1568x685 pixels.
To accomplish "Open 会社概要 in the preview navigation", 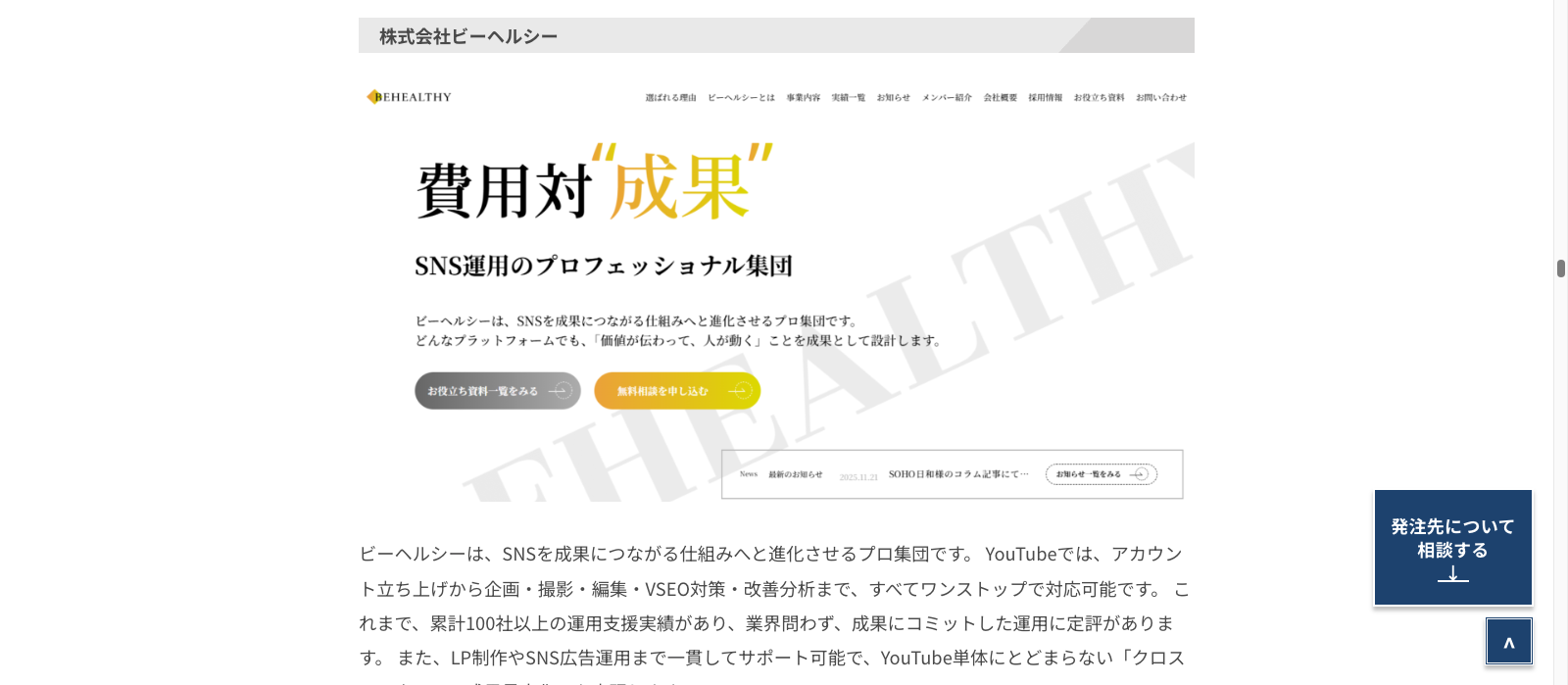I will tap(1000, 98).
